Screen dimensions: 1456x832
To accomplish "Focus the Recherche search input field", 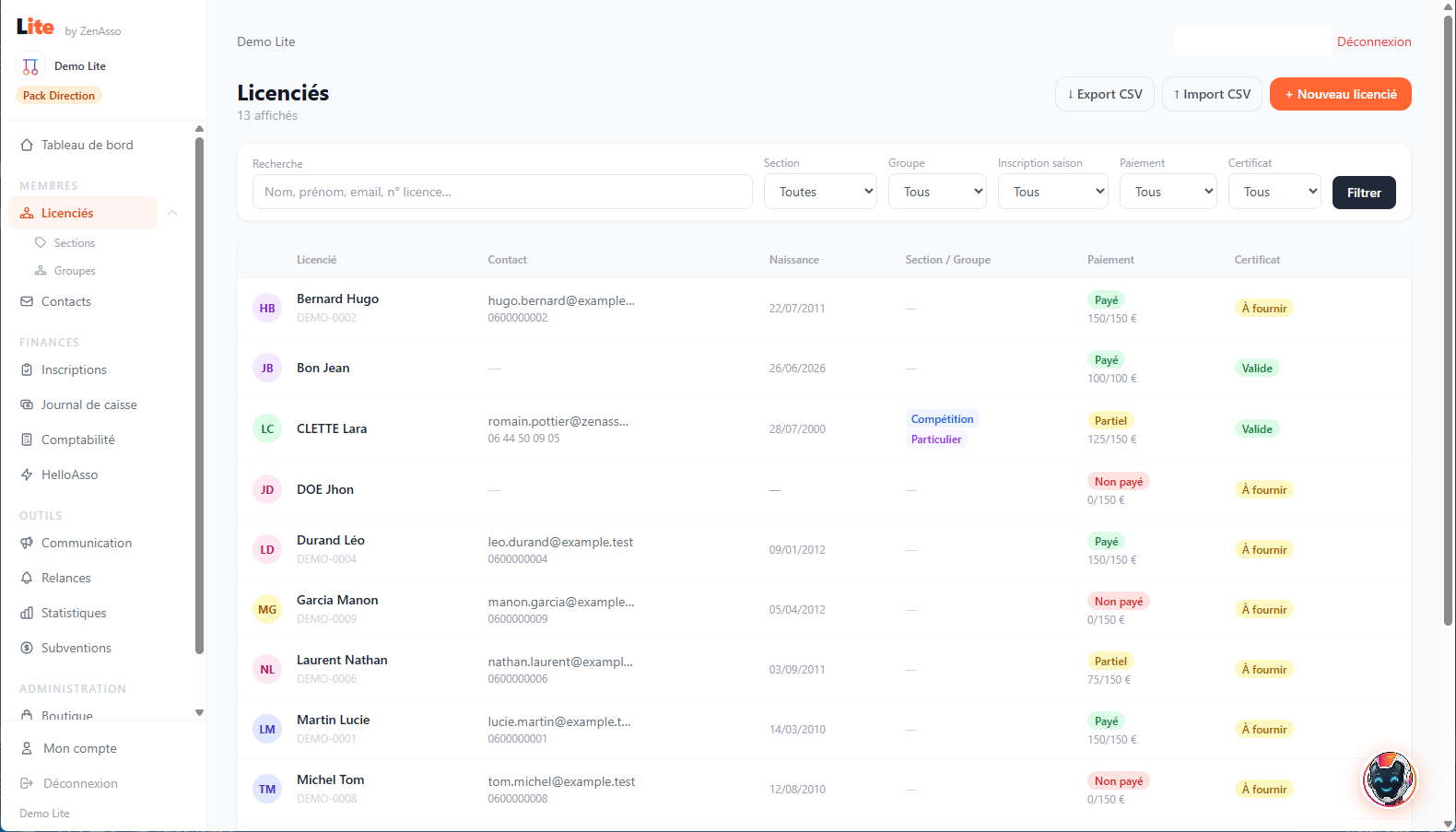I will click(x=502, y=192).
